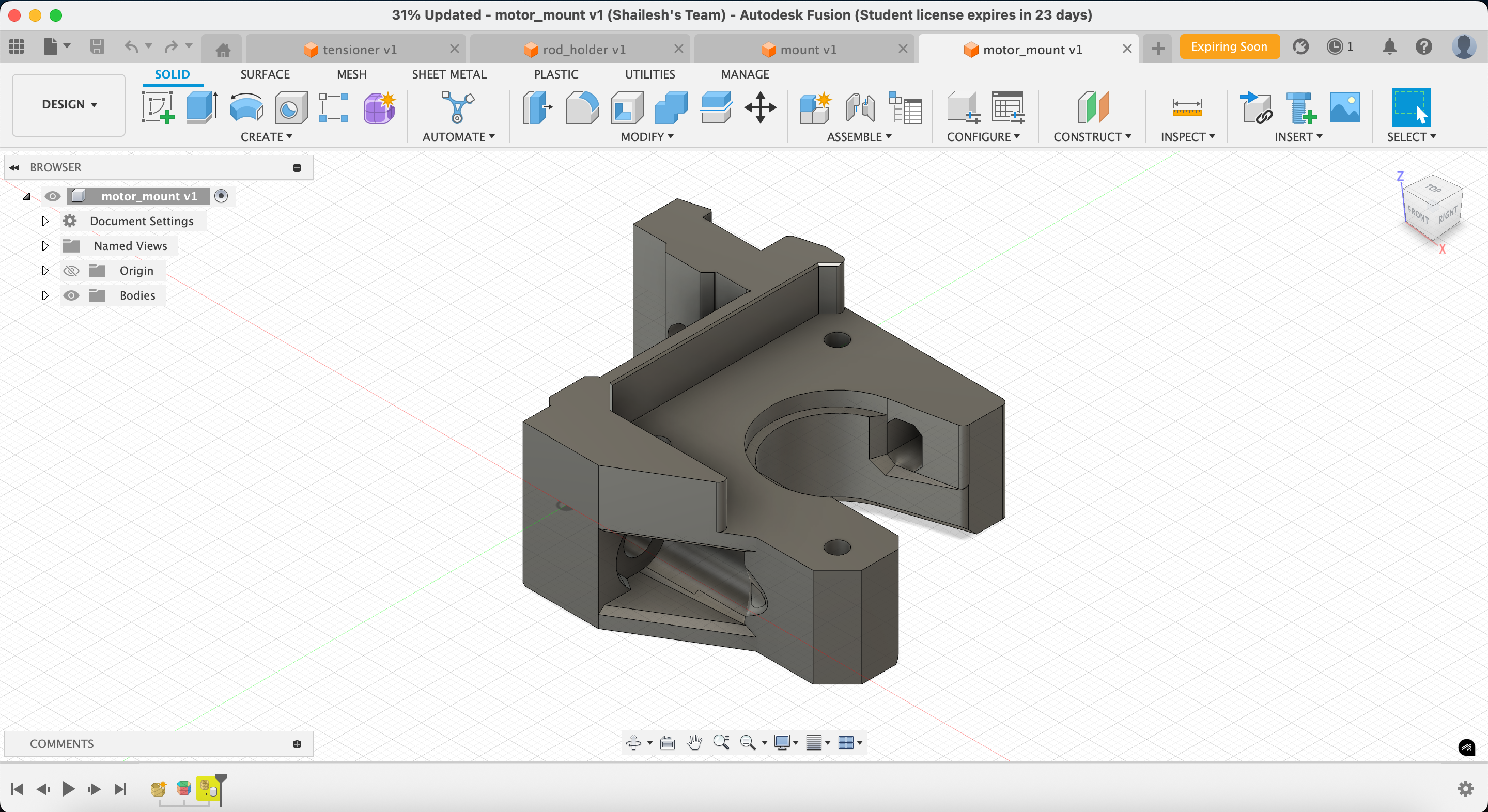Viewport: 1488px width, 812px height.
Task: Select the Pan hand tool
Action: point(694,742)
